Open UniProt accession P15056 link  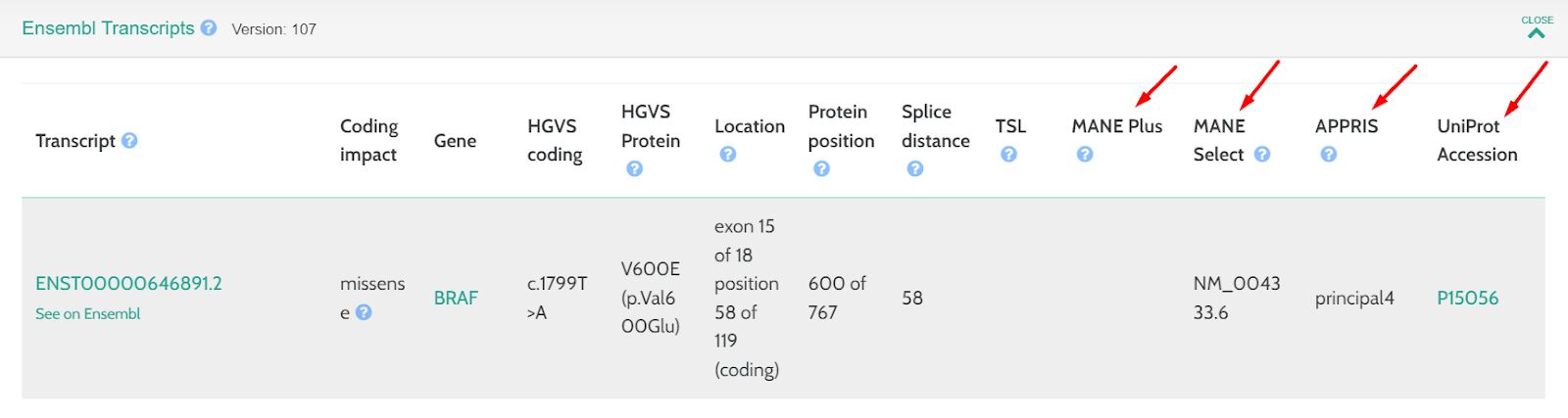pos(1467,298)
